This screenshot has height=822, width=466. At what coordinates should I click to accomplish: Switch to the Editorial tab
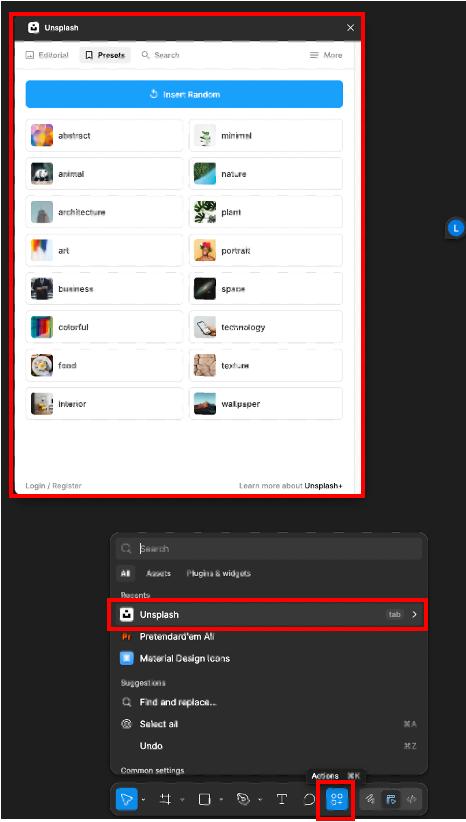[47, 55]
